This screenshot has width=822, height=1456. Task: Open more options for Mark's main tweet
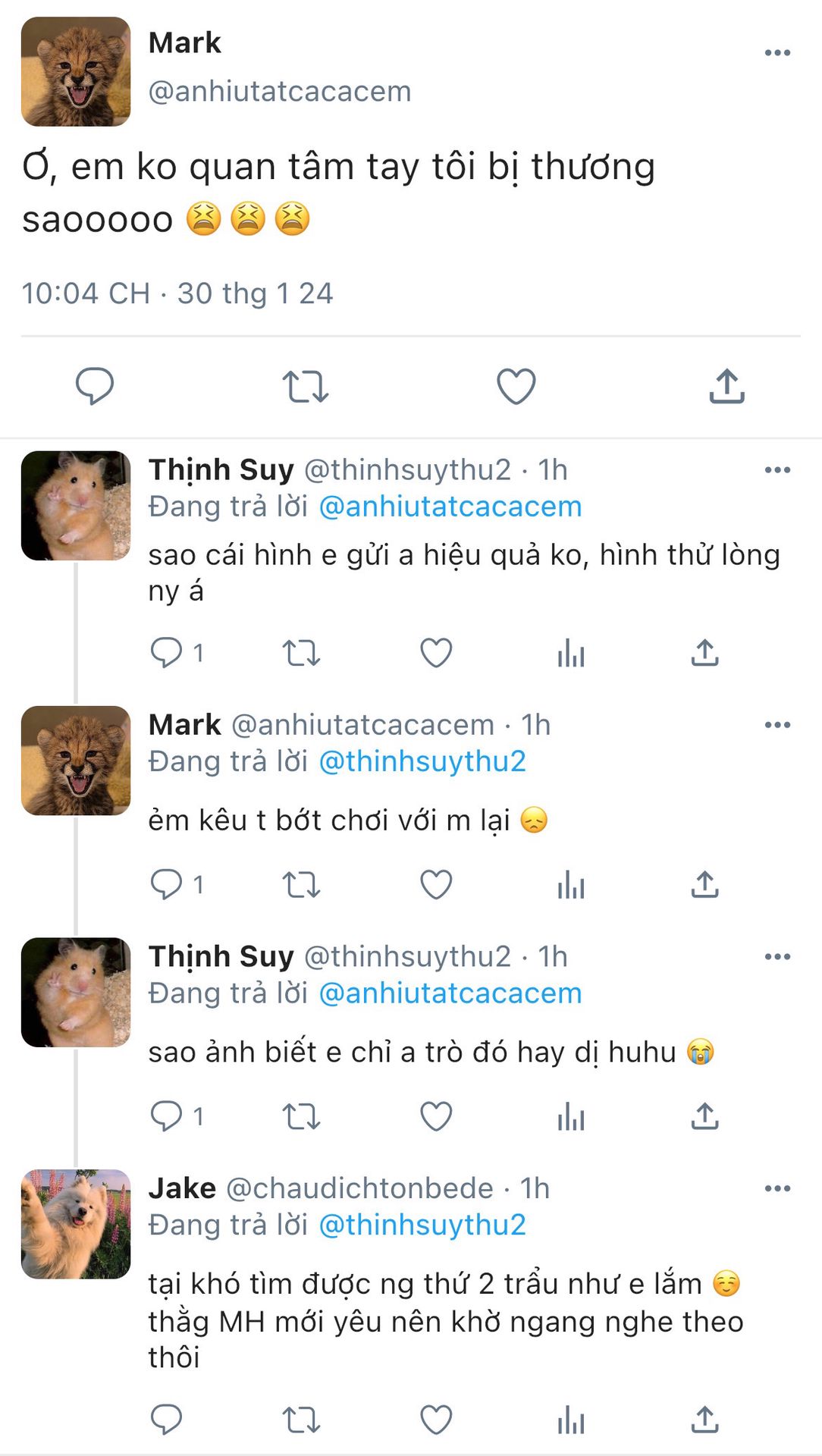[x=777, y=53]
